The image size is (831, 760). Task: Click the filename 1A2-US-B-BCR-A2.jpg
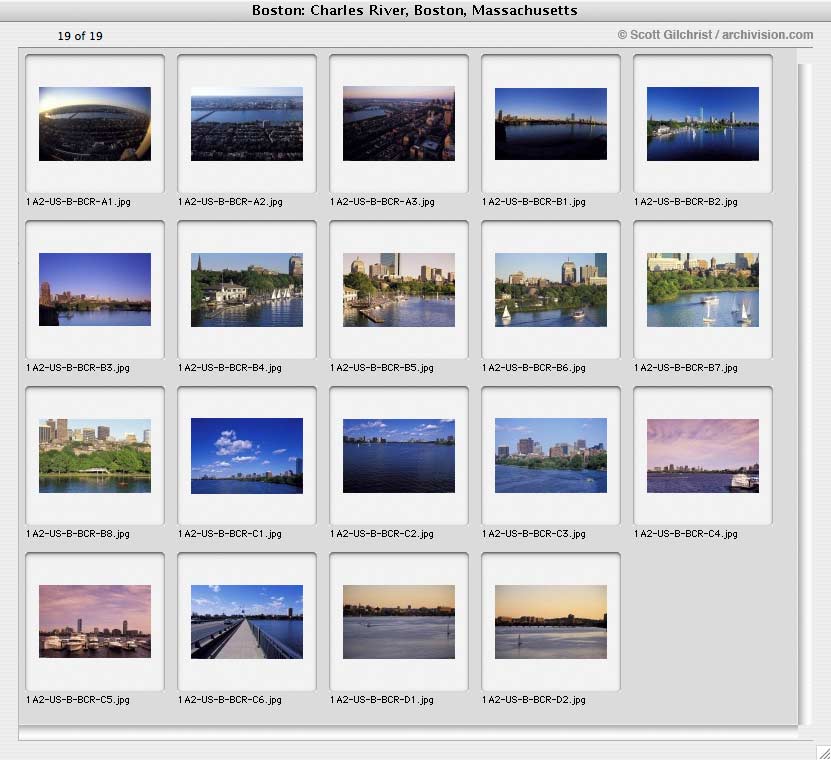click(x=230, y=202)
